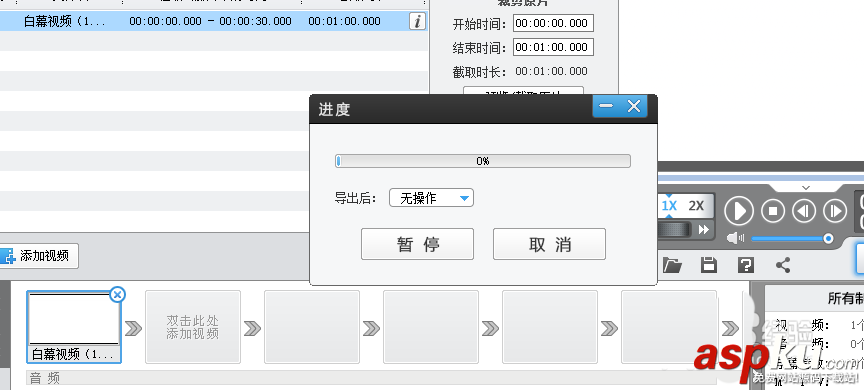The height and width of the screenshot is (390, 864).
Task: Adjust the player volume slider
Action: pyautogui.click(x=792, y=239)
